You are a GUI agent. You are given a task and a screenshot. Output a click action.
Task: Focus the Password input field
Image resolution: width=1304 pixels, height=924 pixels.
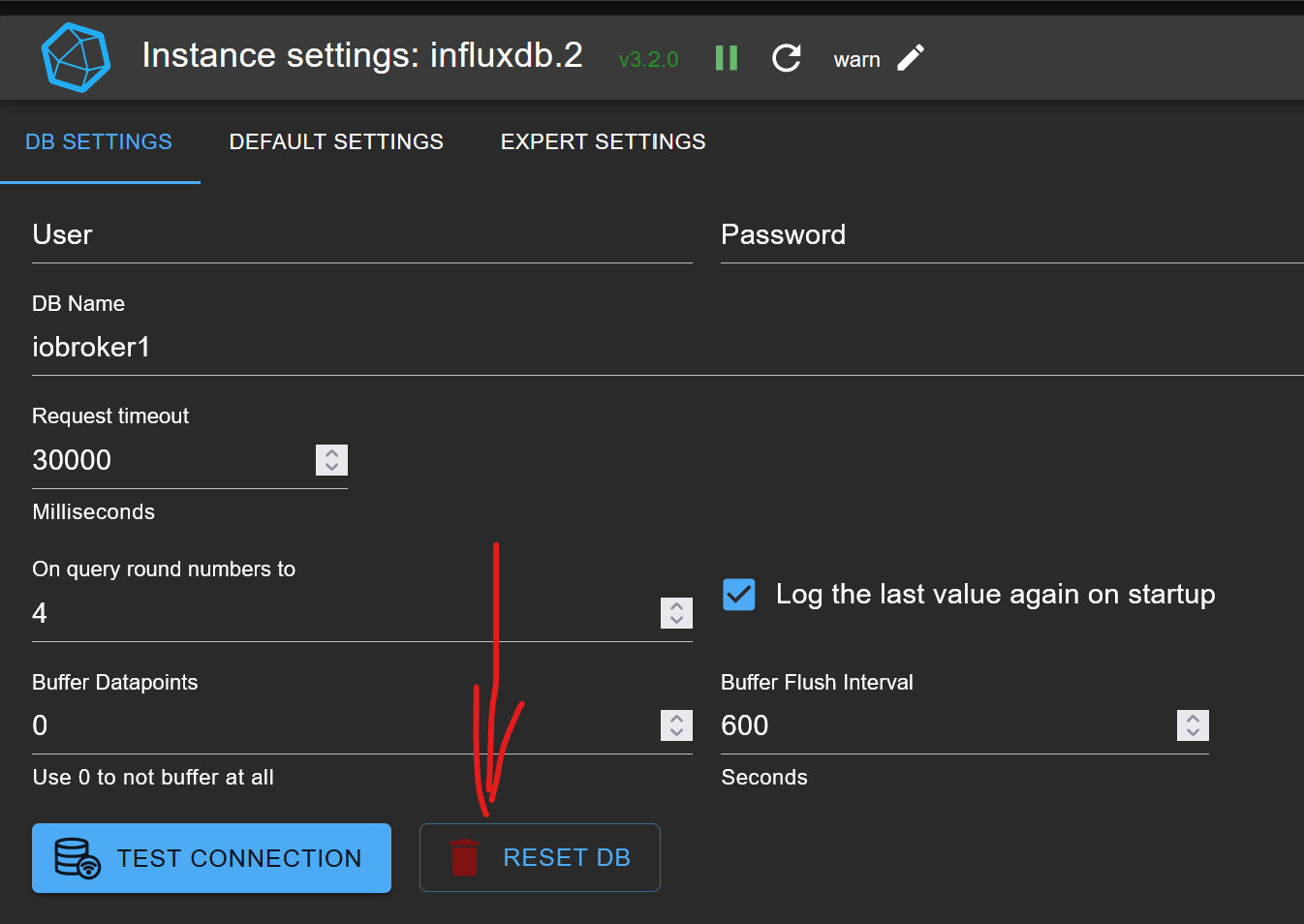point(1012,235)
